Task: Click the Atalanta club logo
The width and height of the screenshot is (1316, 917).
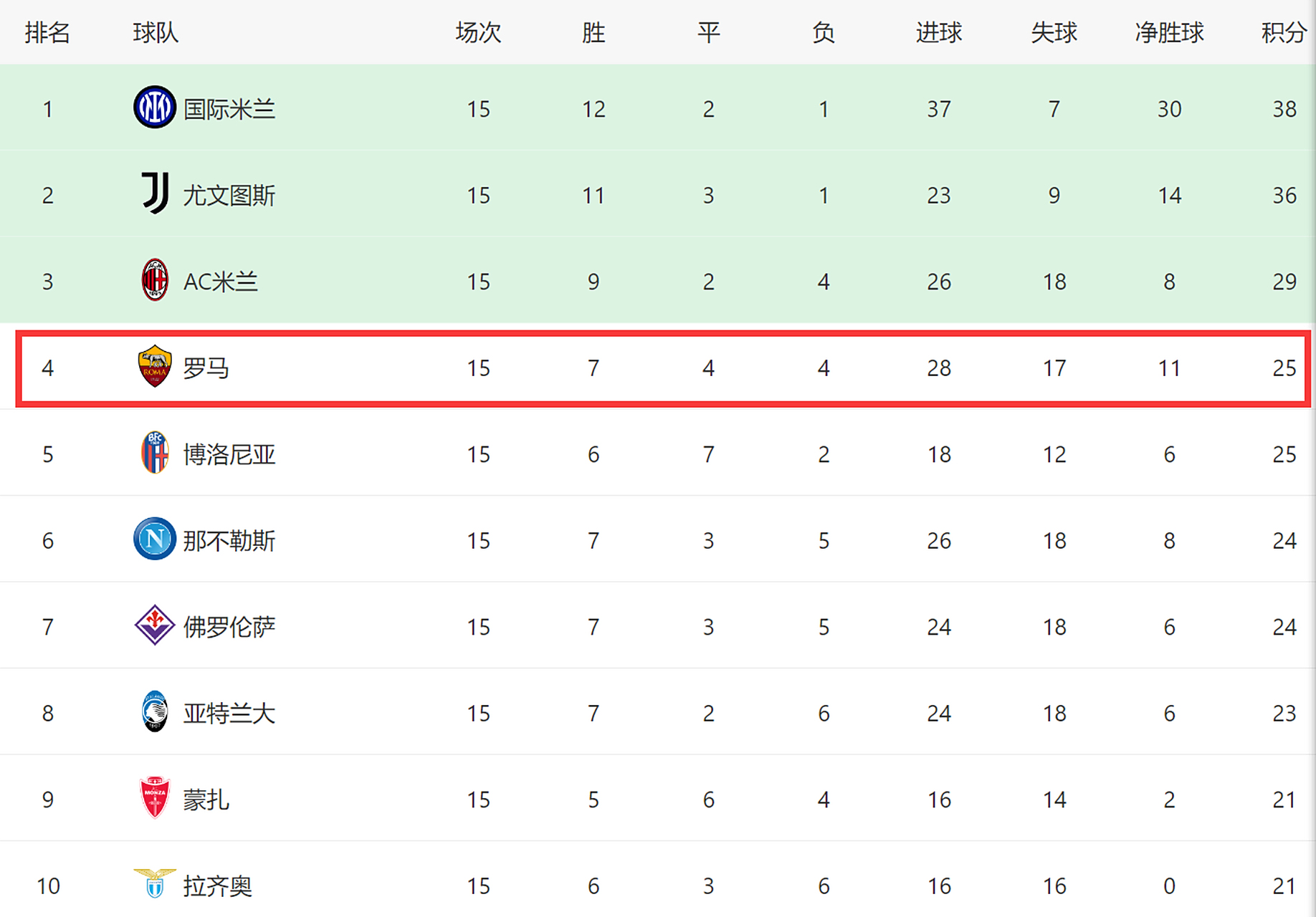Action: pos(155,711)
